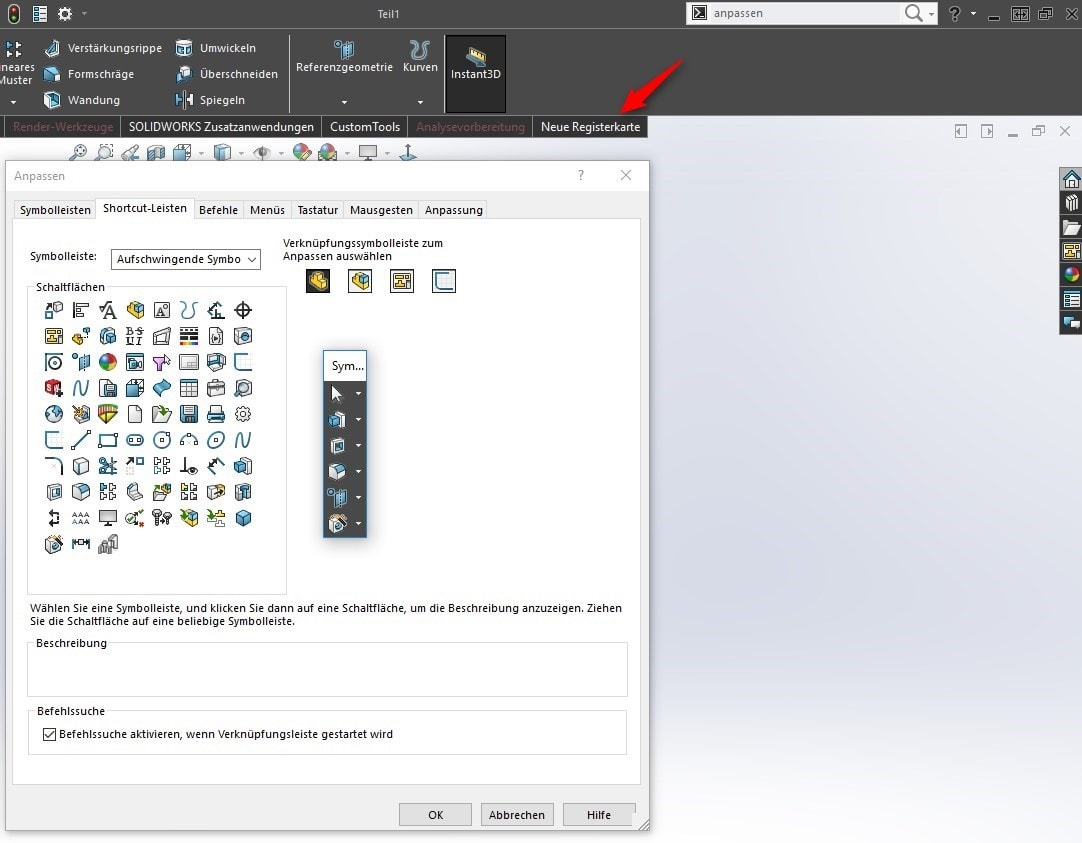
Task: Pick the globe icon in Schaltflächen
Action: pyautogui.click(x=54, y=414)
